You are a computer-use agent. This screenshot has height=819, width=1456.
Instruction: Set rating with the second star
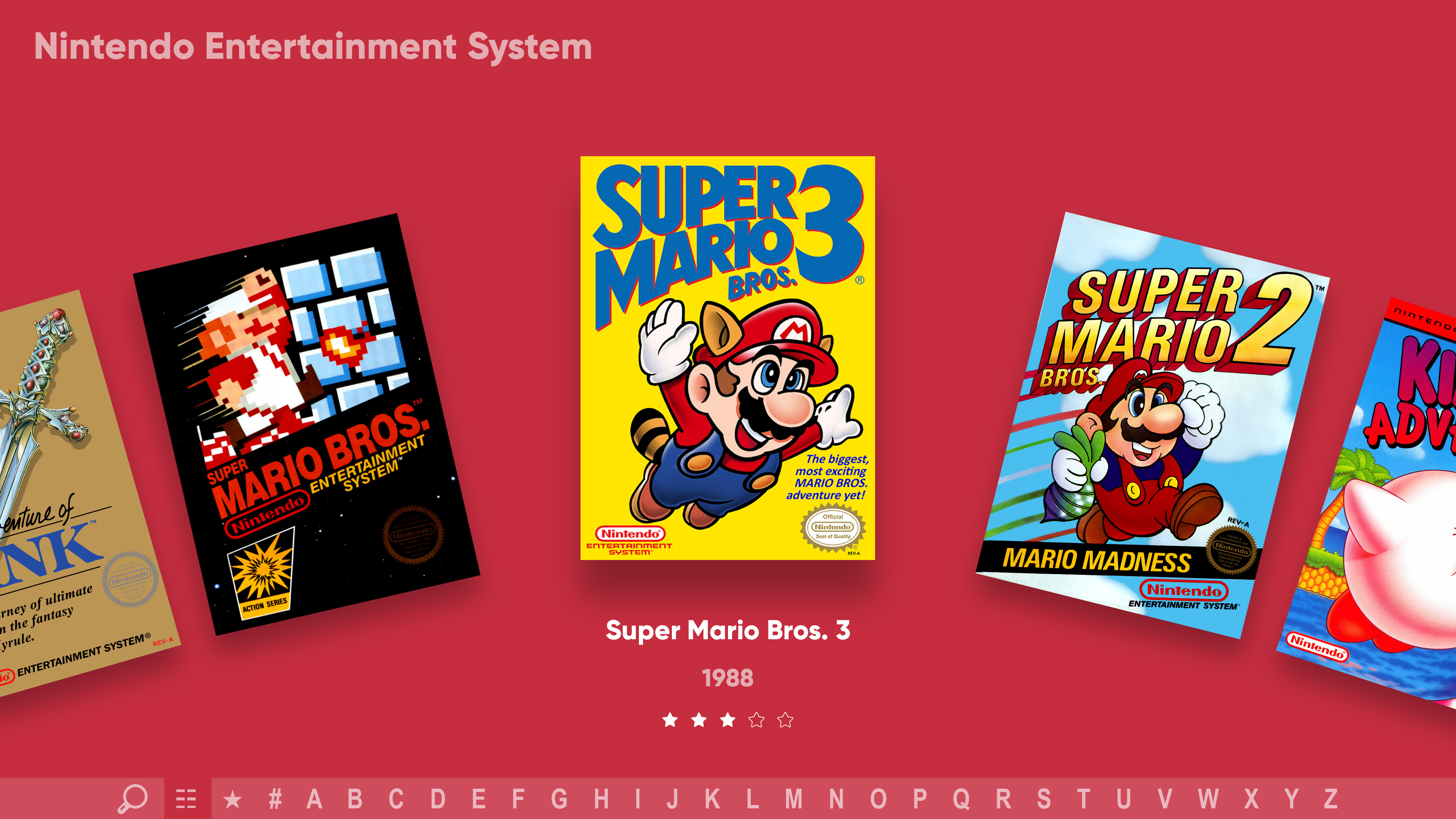pyautogui.click(x=699, y=720)
